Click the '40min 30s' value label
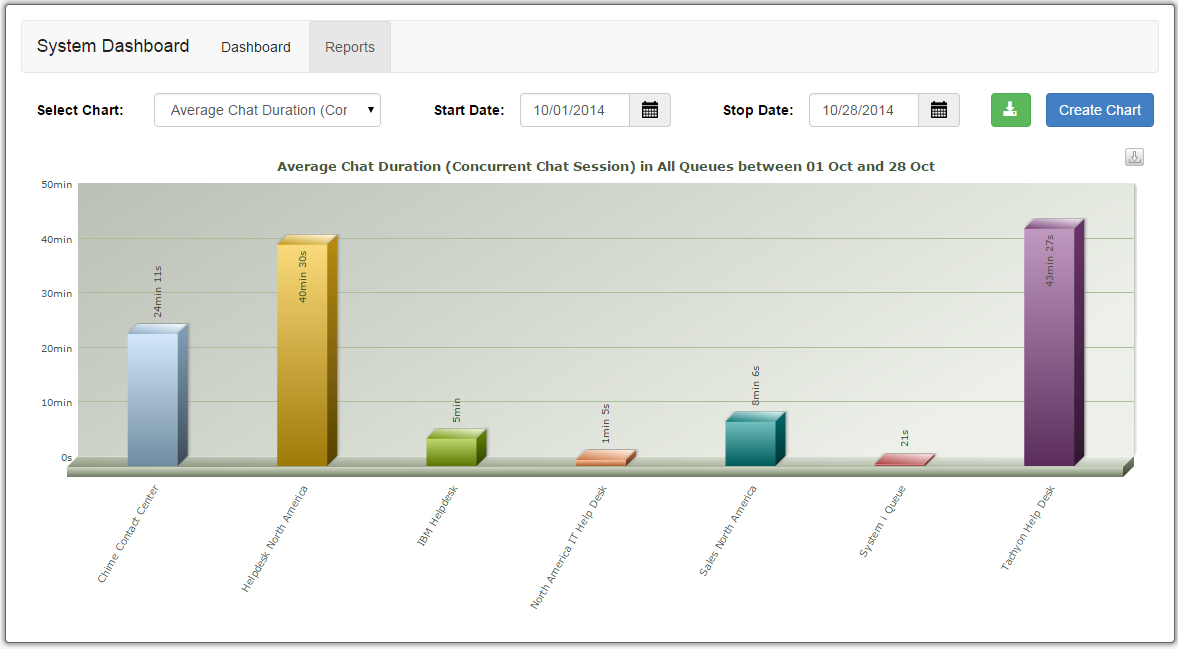Image resolution: width=1178 pixels, height=649 pixels. (x=303, y=276)
